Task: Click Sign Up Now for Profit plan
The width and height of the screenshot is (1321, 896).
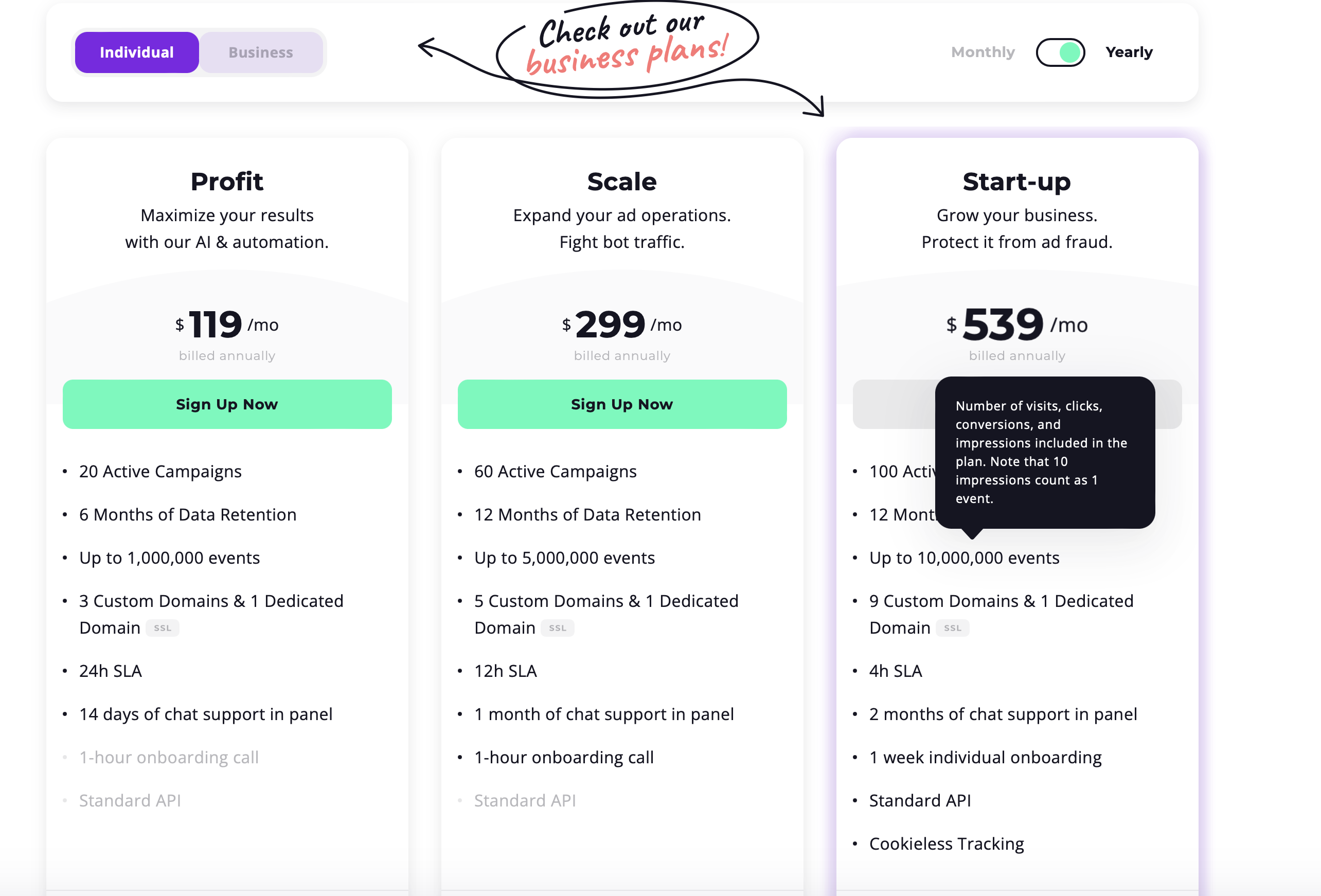Action: [227, 404]
